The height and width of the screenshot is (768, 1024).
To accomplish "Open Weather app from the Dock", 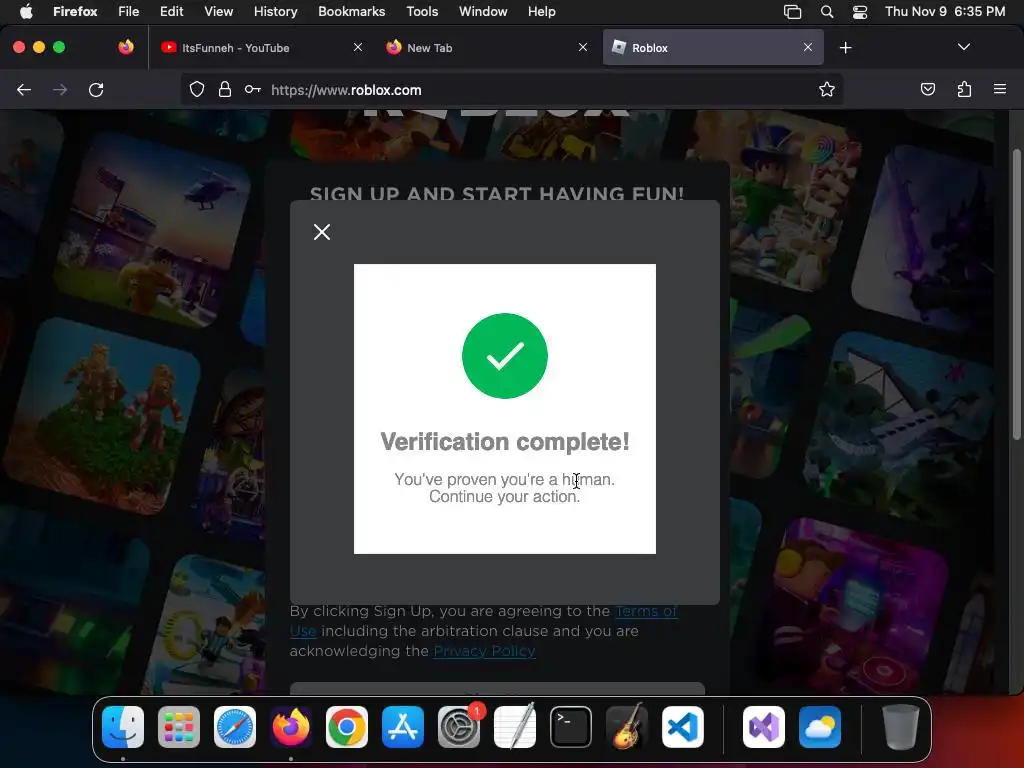I will tap(820, 727).
